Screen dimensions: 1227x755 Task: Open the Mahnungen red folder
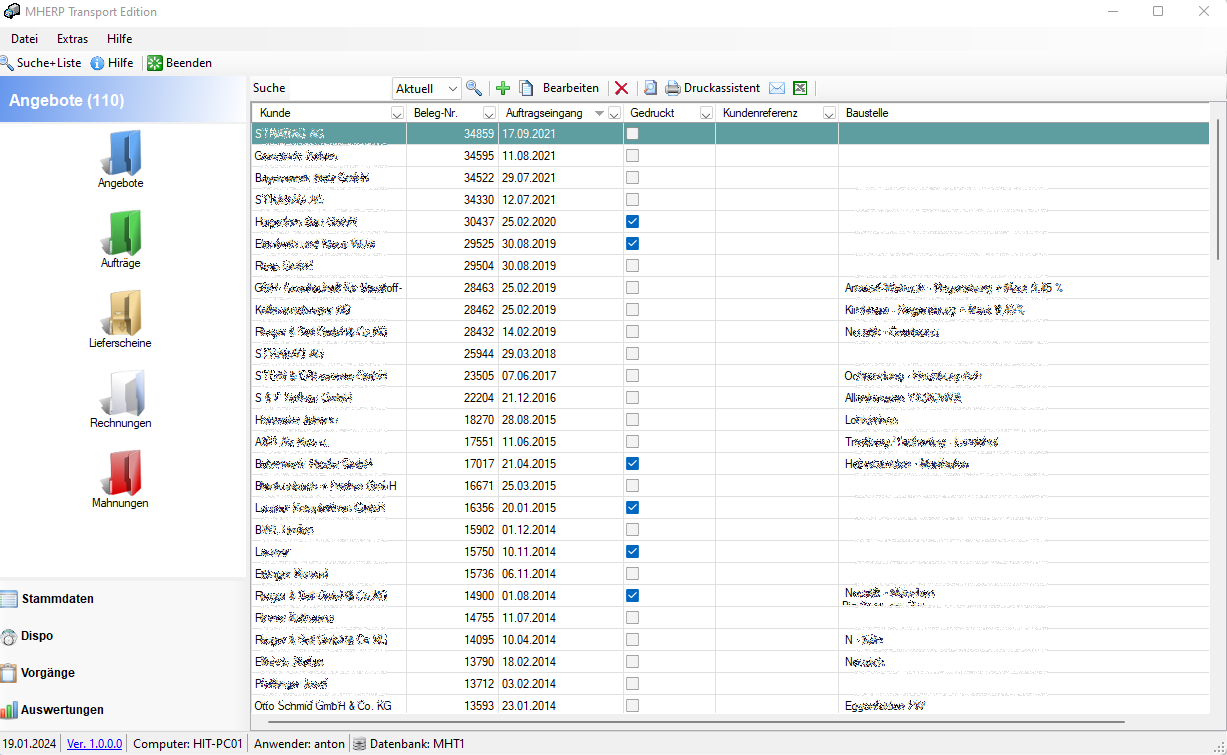[120, 474]
